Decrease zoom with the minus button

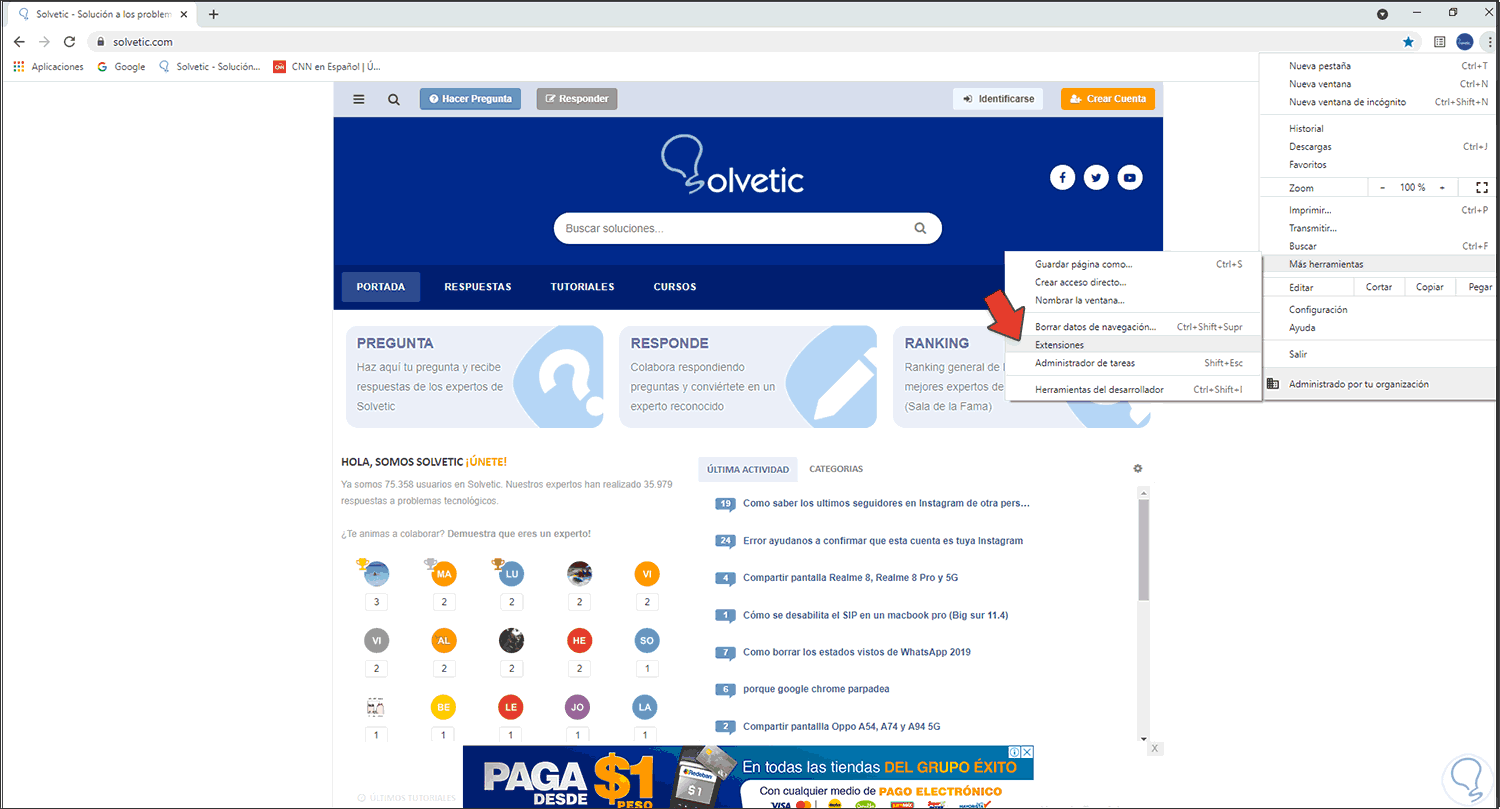(x=1383, y=187)
